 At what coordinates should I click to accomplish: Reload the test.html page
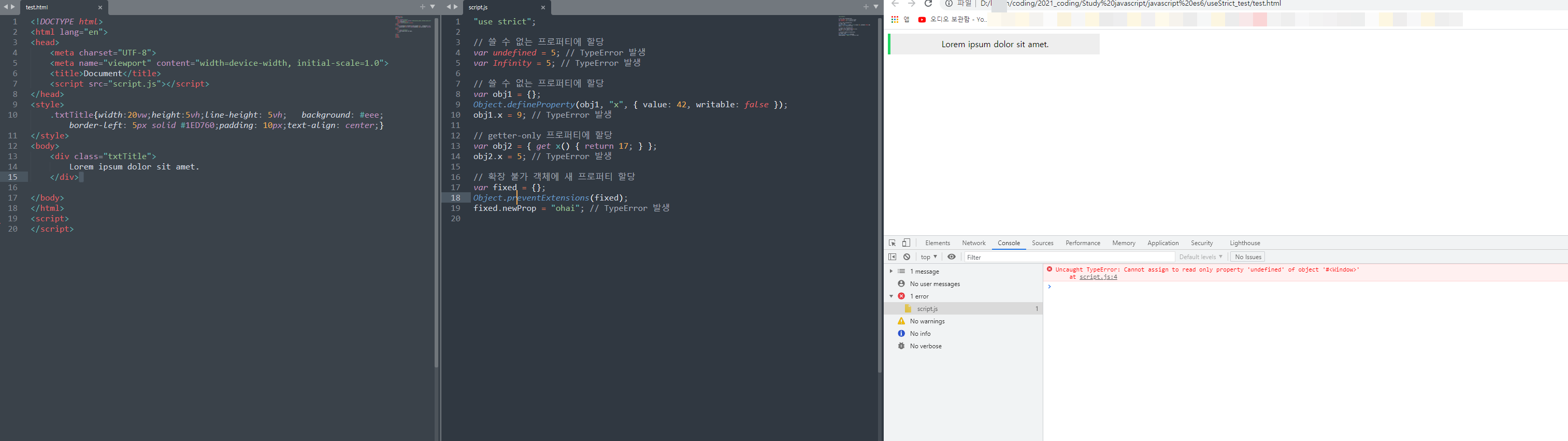928,4
